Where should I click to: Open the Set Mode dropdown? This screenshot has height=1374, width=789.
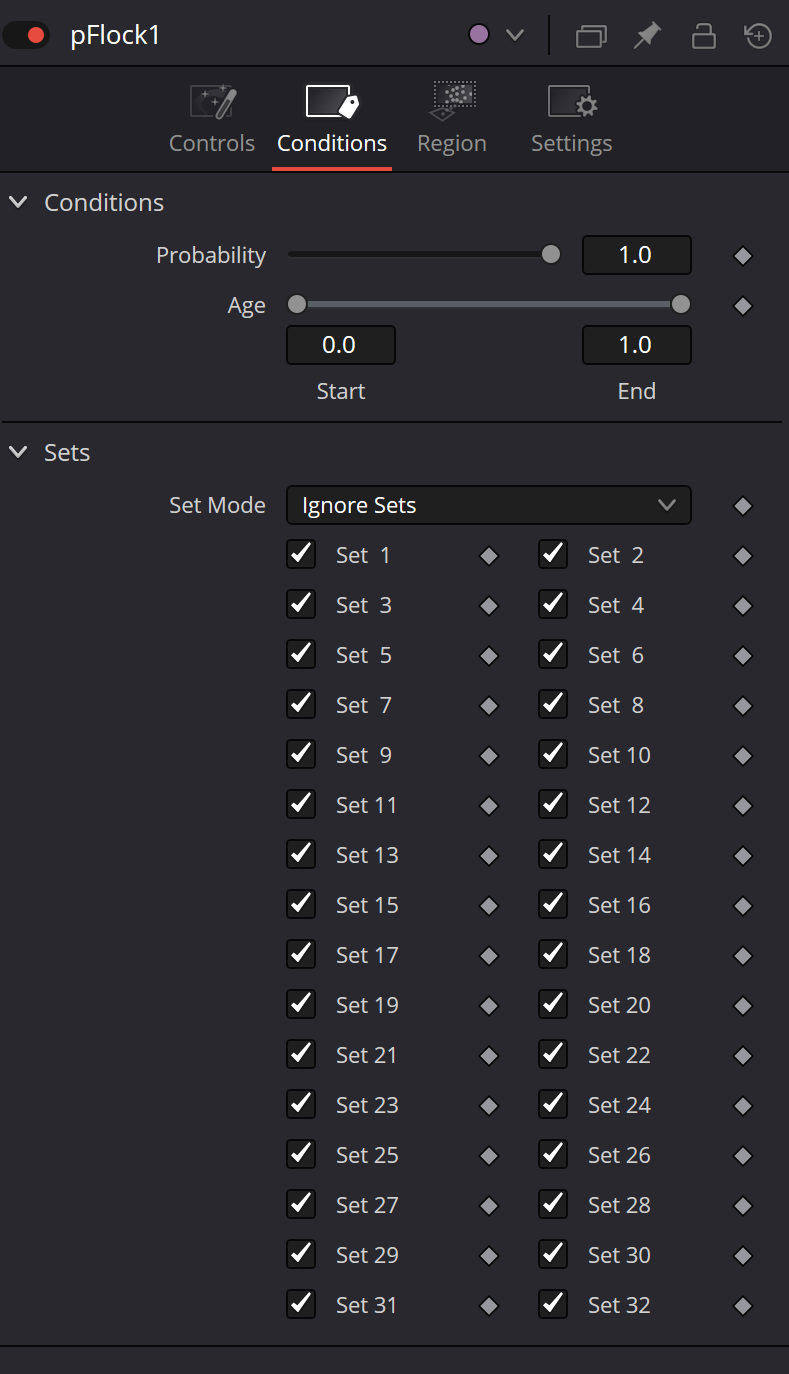point(489,505)
